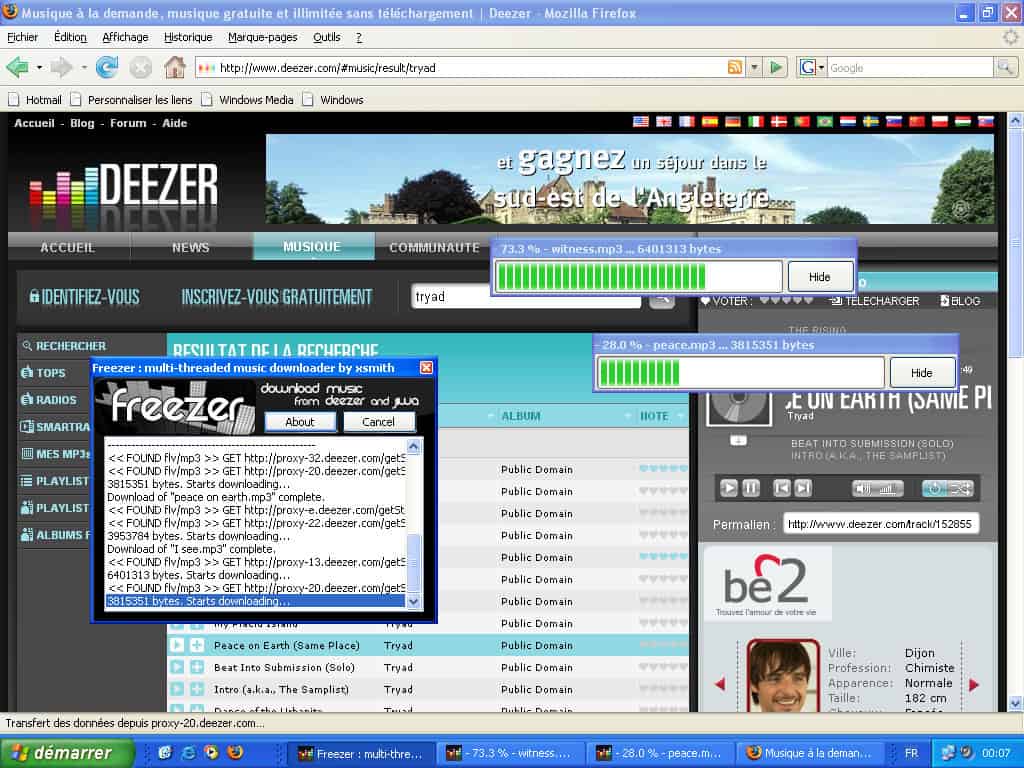
Task: Hide the witness.mp3 download progress window
Action: pos(819,277)
